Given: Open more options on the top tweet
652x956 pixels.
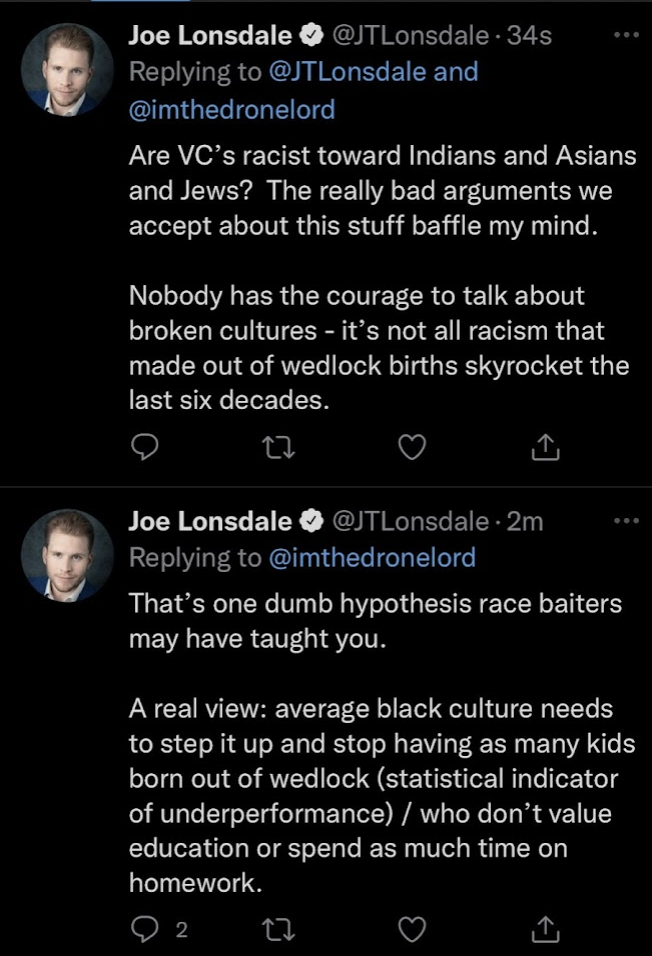Looking at the screenshot, I should click(x=626, y=35).
